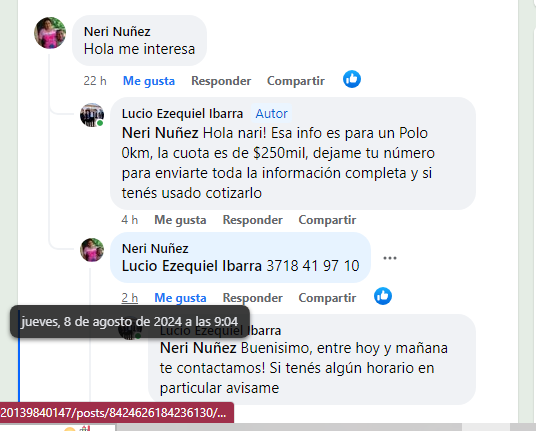The height and width of the screenshot is (431, 536).
Task: Click the tagged 'Lucio Ezequiel Ibarra' mention before phone number
Action: 191,266
